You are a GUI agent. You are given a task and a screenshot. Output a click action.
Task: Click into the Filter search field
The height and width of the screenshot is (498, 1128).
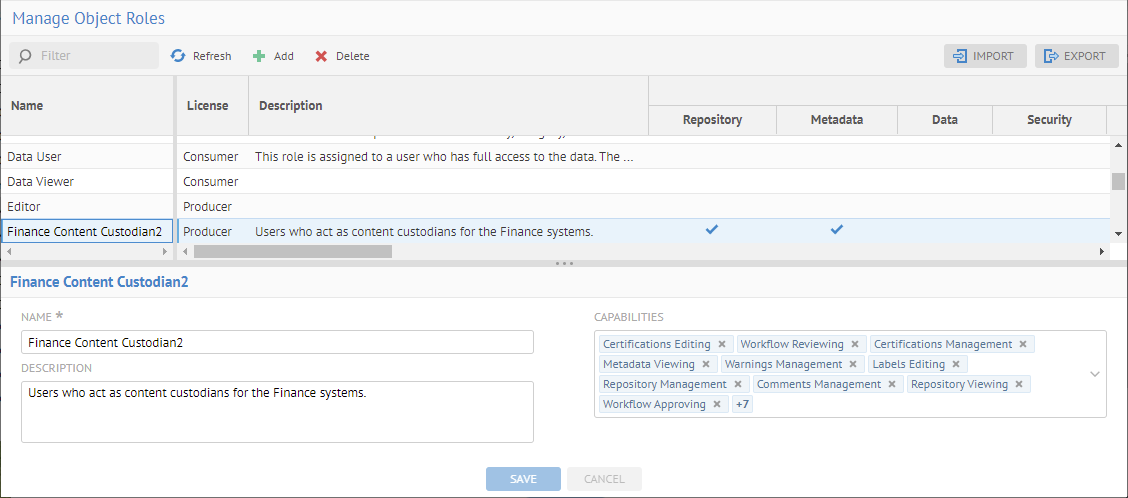pyautogui.click(x=95, y=56)
